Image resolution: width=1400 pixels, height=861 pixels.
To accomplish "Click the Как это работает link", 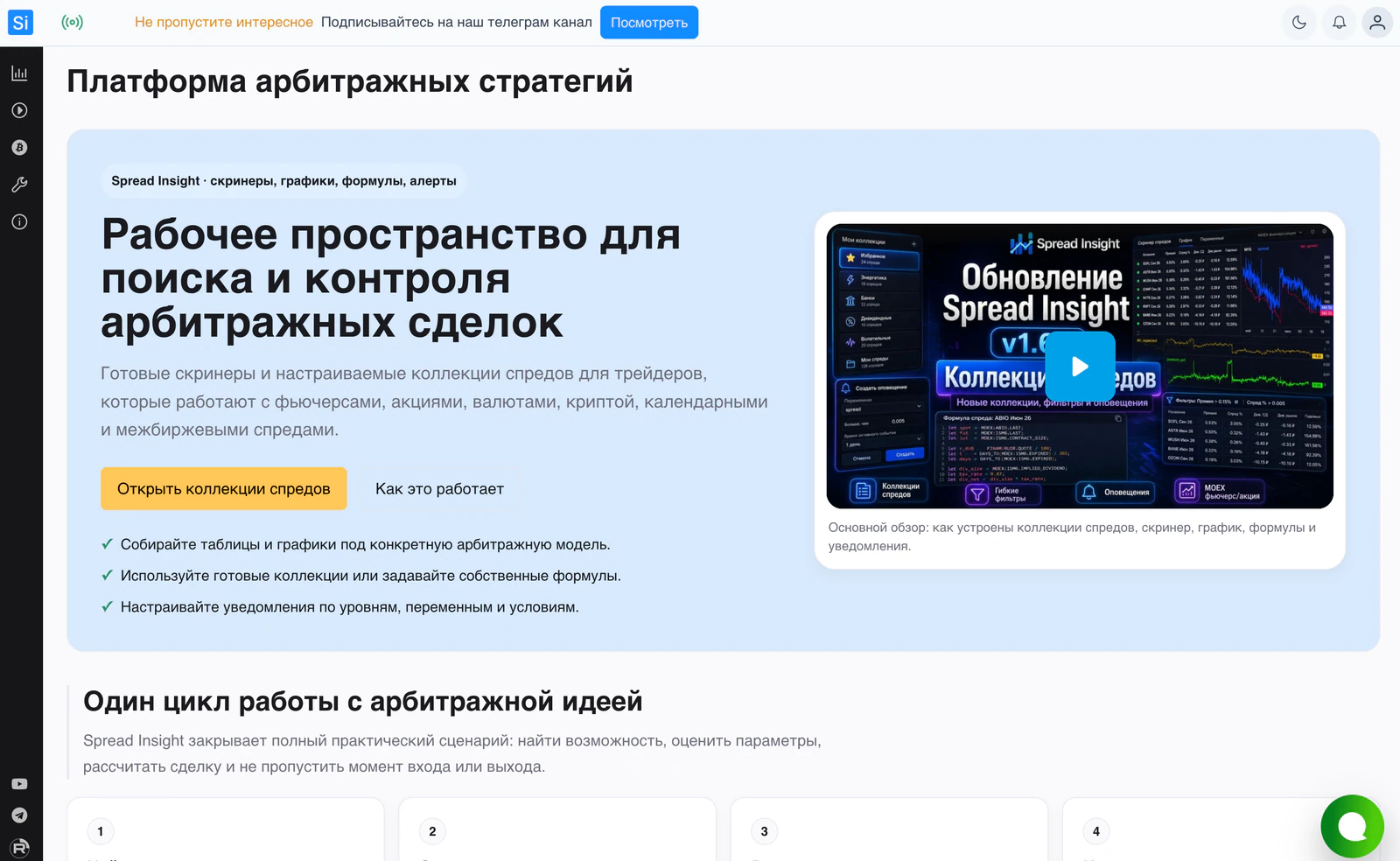I will 439,488.
